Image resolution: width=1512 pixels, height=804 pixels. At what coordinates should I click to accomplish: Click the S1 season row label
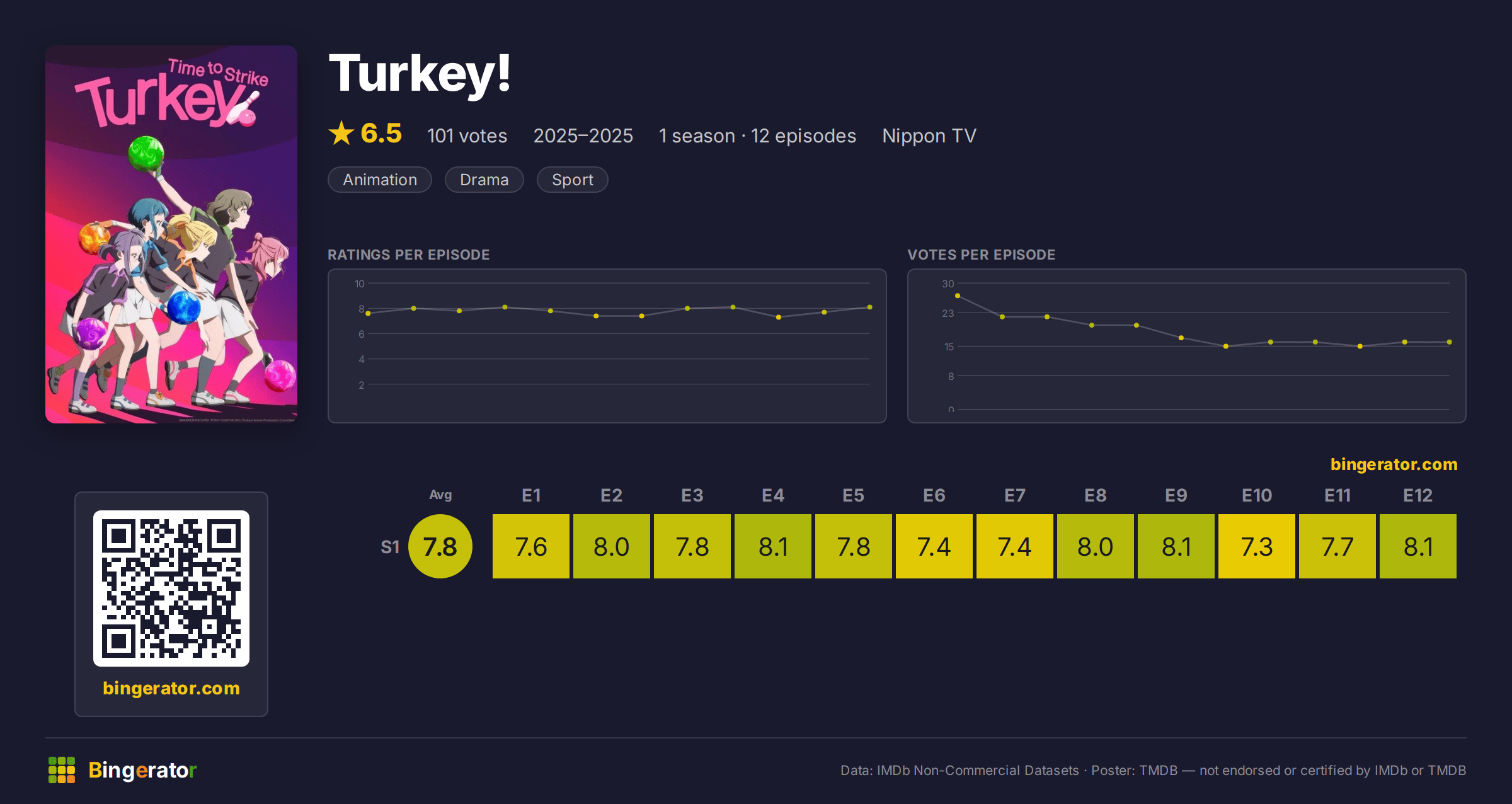tap(390, 547)
